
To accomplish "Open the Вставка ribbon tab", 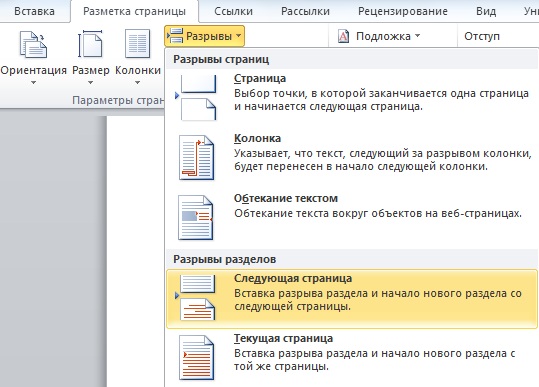I will [34, 11].
